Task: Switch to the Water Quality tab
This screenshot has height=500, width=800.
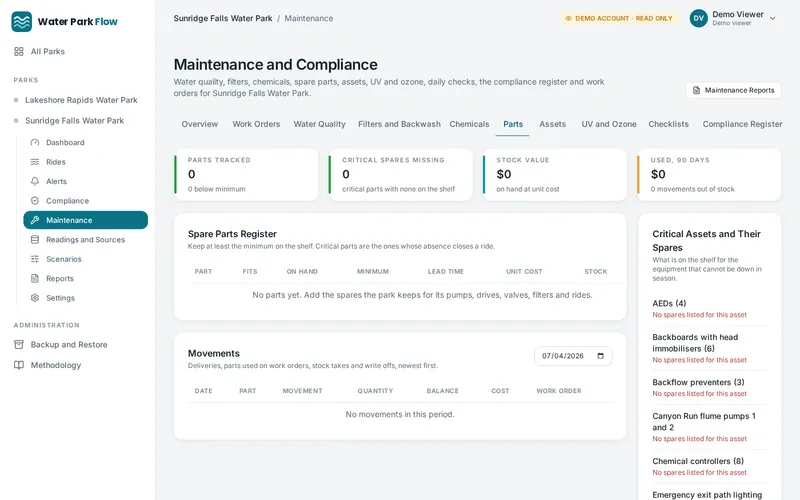Action: tap(319, 124)
